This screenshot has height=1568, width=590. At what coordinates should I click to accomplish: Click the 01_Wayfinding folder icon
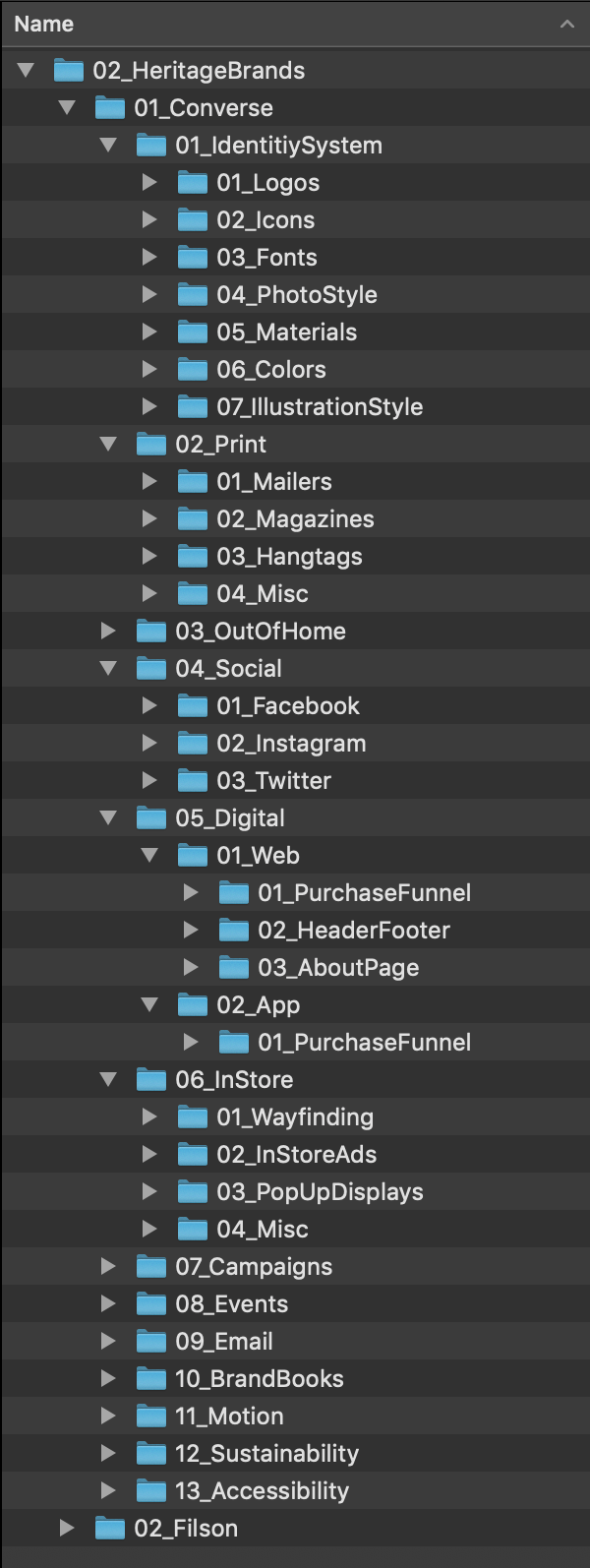(x=193, y=1116)
